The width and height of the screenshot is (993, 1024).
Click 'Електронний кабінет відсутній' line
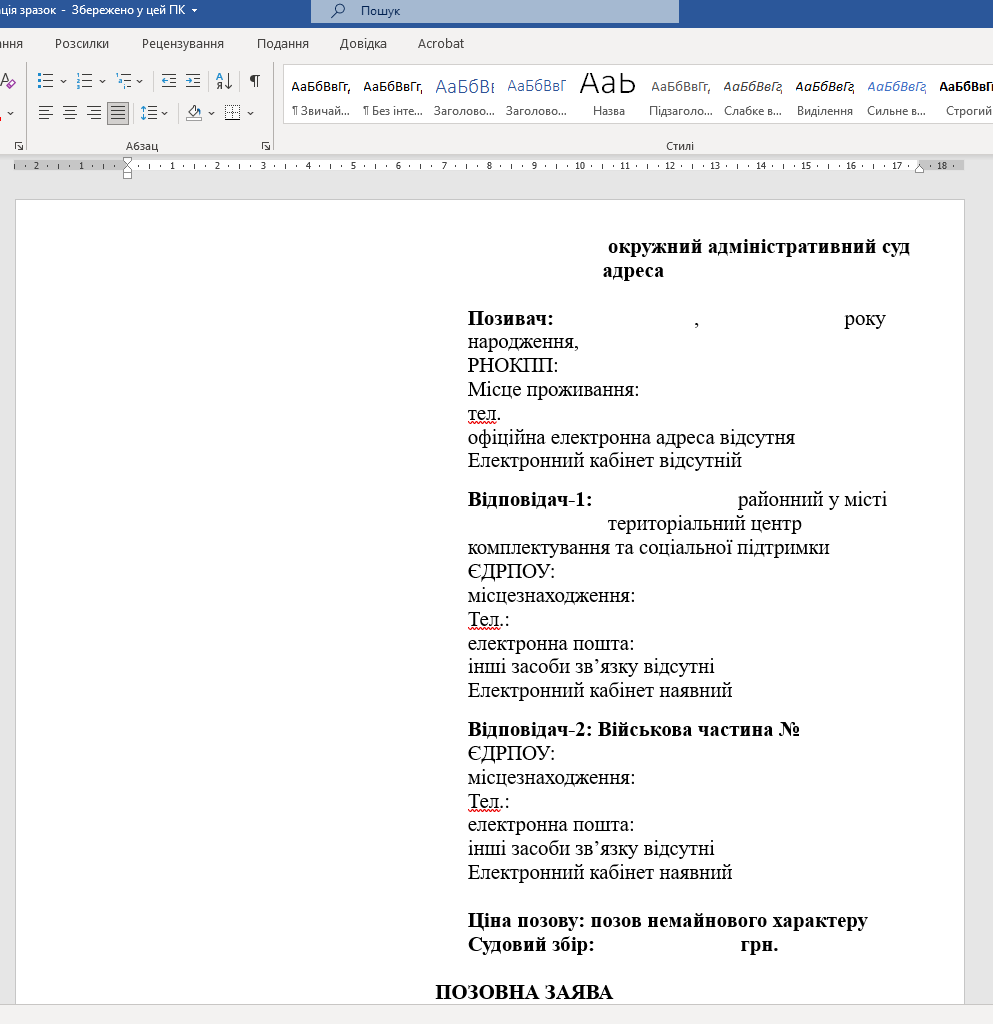click(605, 461)
